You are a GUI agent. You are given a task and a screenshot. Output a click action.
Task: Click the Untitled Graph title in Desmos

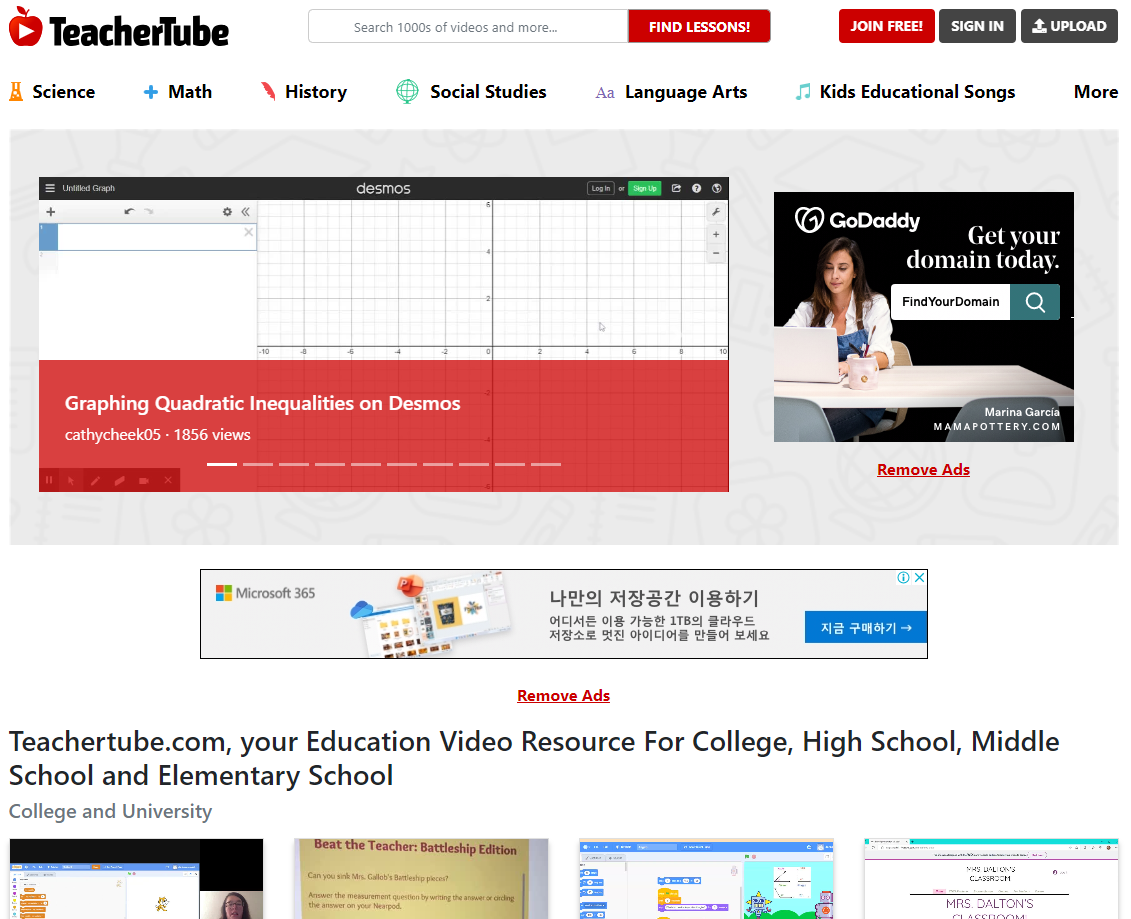point(89,188)
